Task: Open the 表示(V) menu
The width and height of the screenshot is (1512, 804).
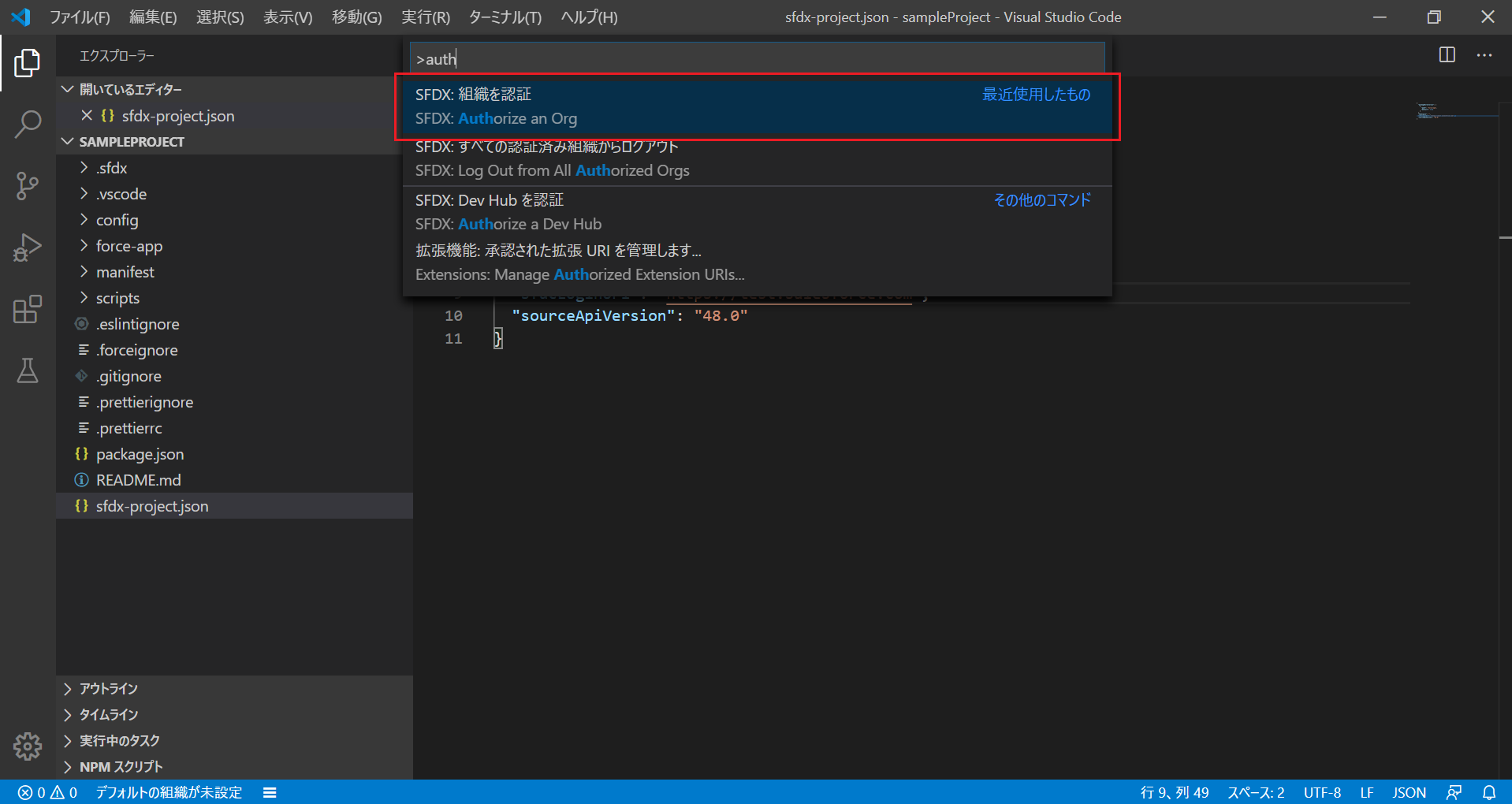Action: (x=288, y=17)
